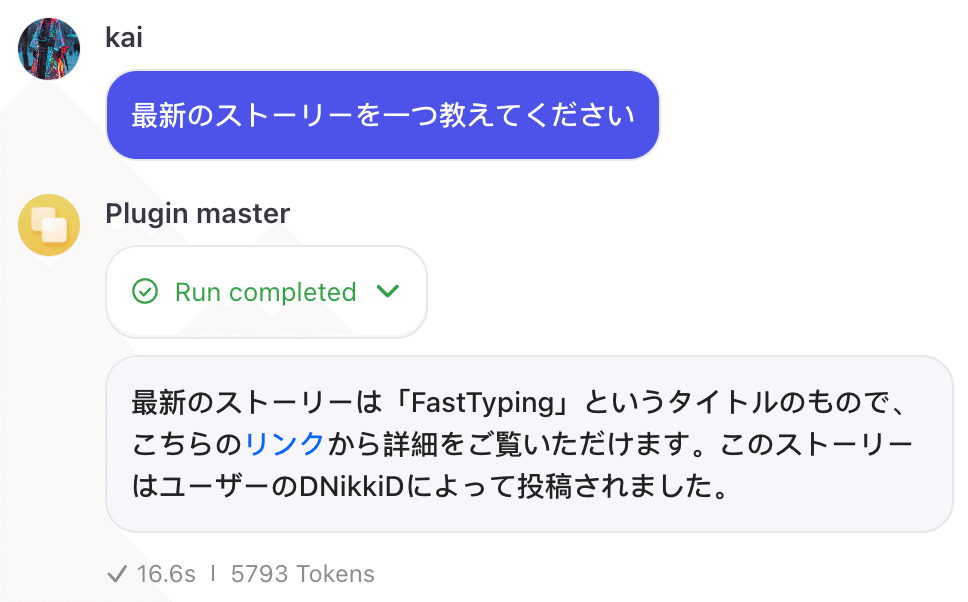The width and height of the screenshot is (968, 602).
Task: Click kai's user avatar picture
Action: click(49, 48)
